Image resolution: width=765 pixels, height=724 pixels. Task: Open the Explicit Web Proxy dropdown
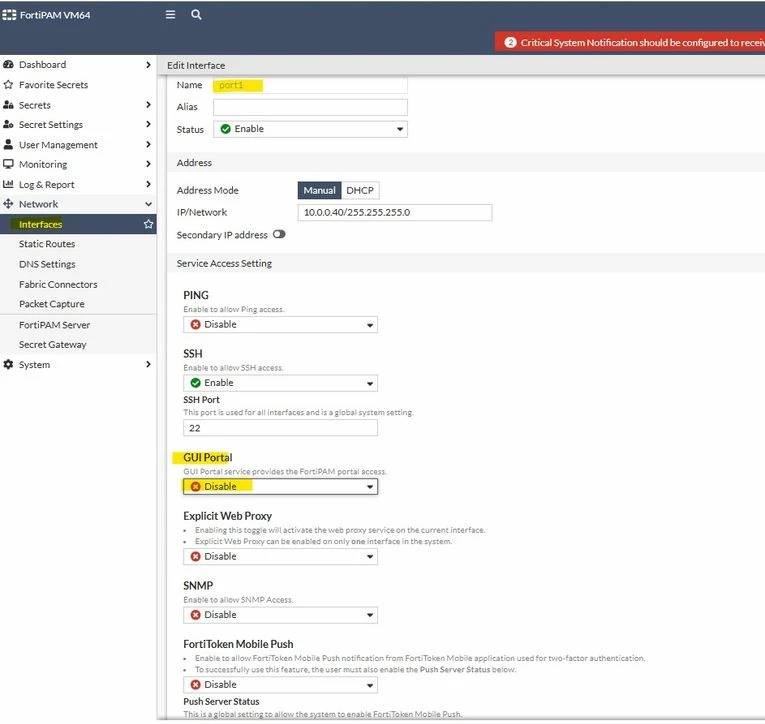(281, 557)
